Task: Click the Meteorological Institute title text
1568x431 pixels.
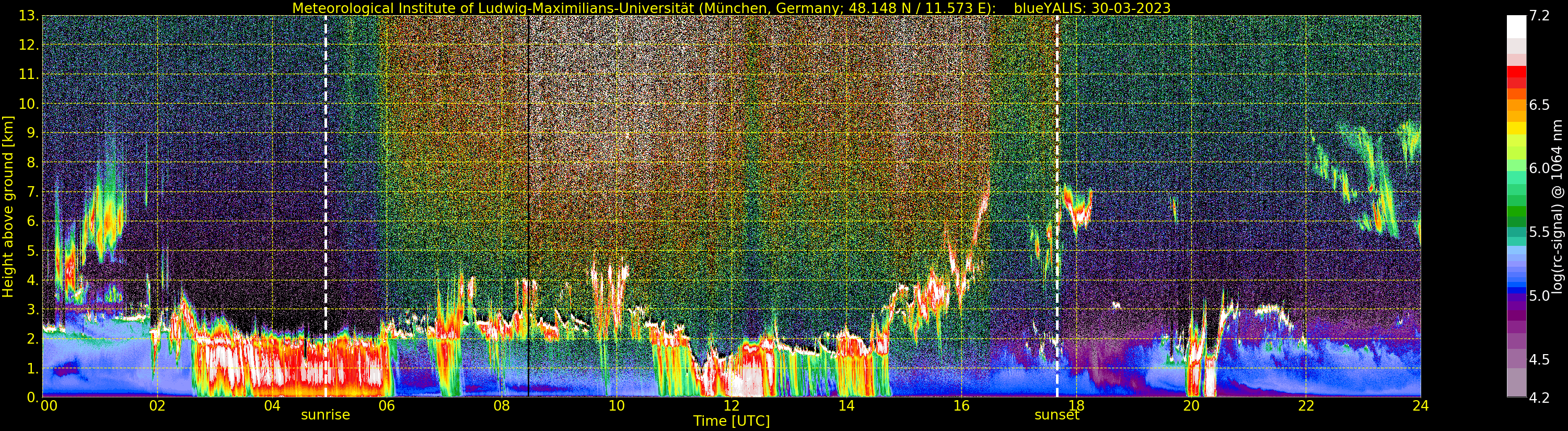Action: [x=645, y=8]
